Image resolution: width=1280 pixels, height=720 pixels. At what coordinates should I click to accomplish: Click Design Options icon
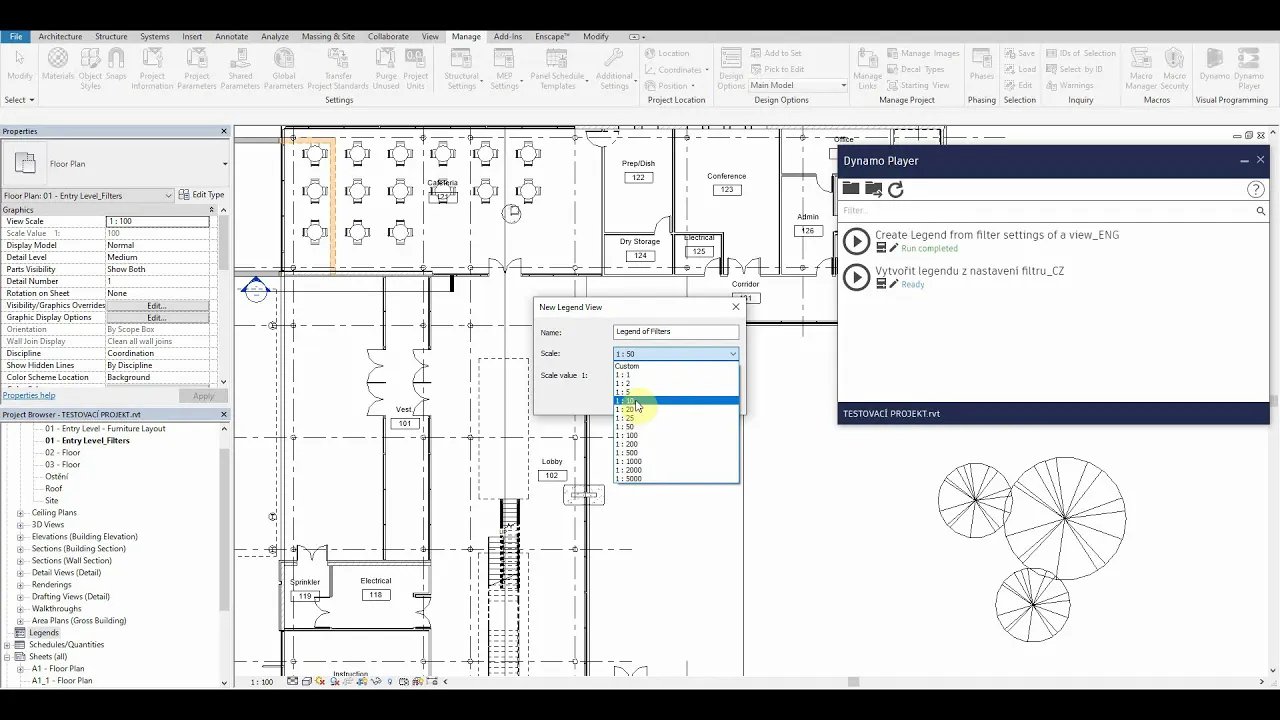[x=731, y=67]
